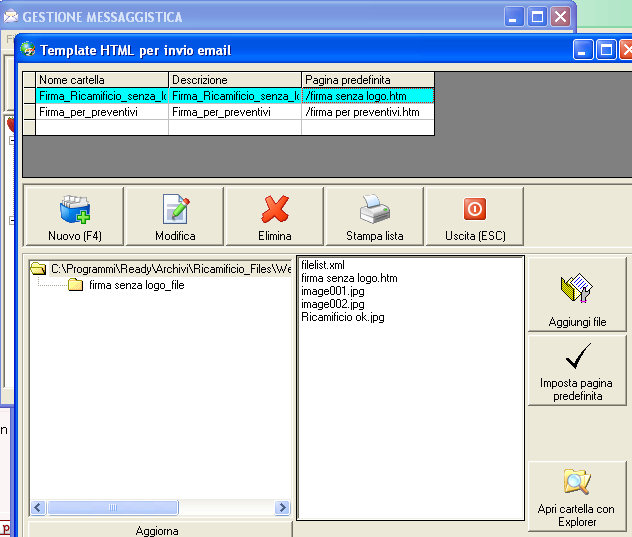Image resolution: width=632 pixels, height=537 pixels.
Task: Click the tree horizontal scrollbar thumb
Action: (x=112, y=507)
